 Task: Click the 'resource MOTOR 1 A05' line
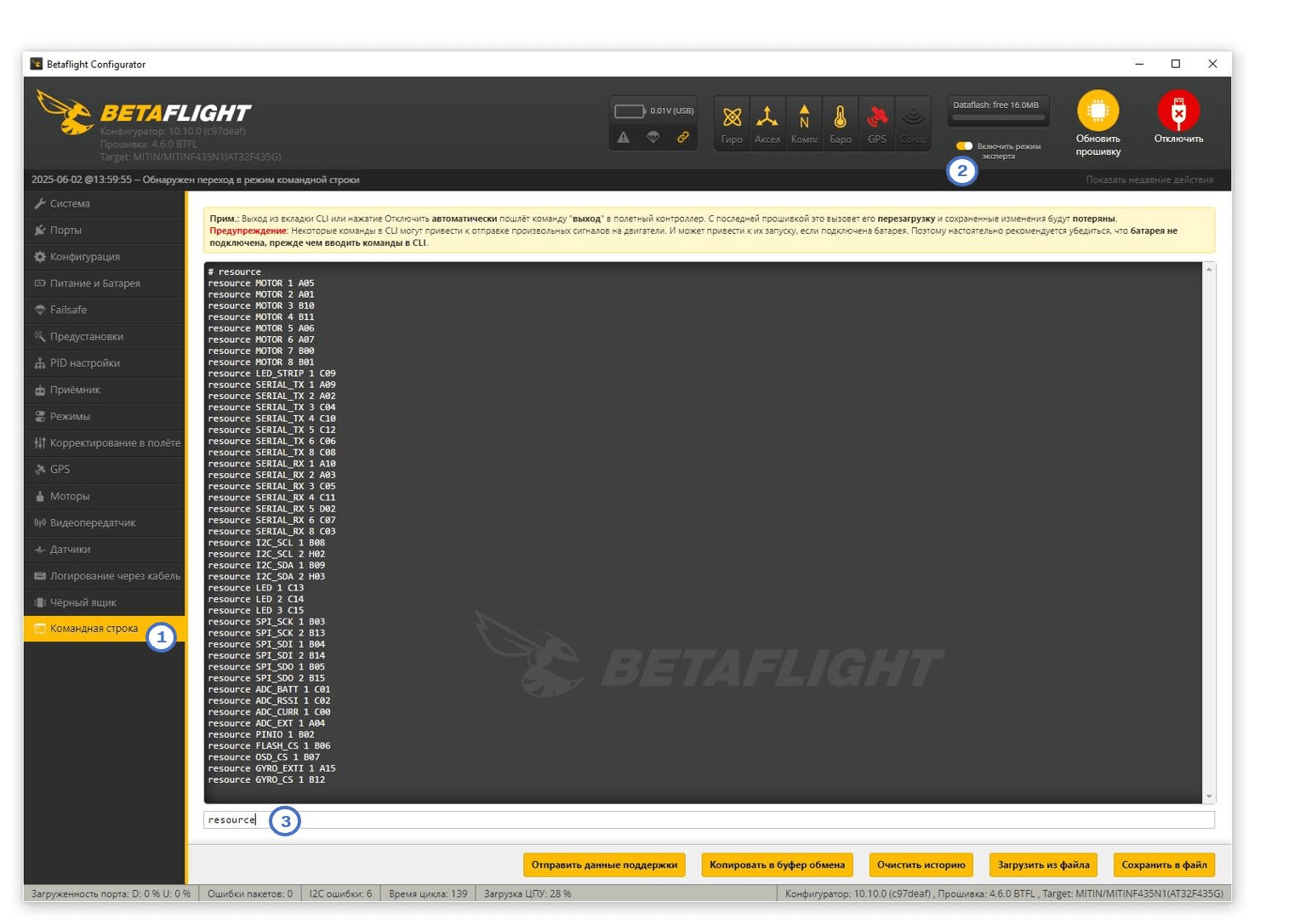tap(261, 283)
